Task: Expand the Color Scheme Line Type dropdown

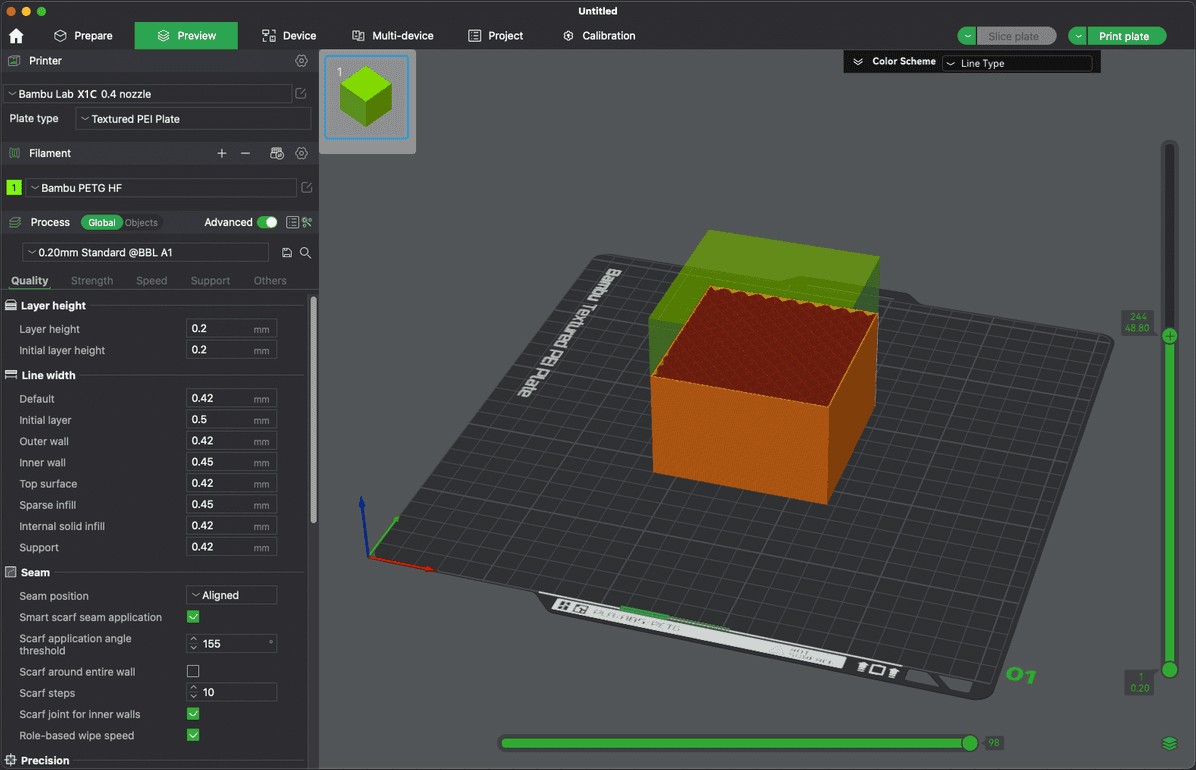Action: pyautogui.click(x=1017, y=63)
